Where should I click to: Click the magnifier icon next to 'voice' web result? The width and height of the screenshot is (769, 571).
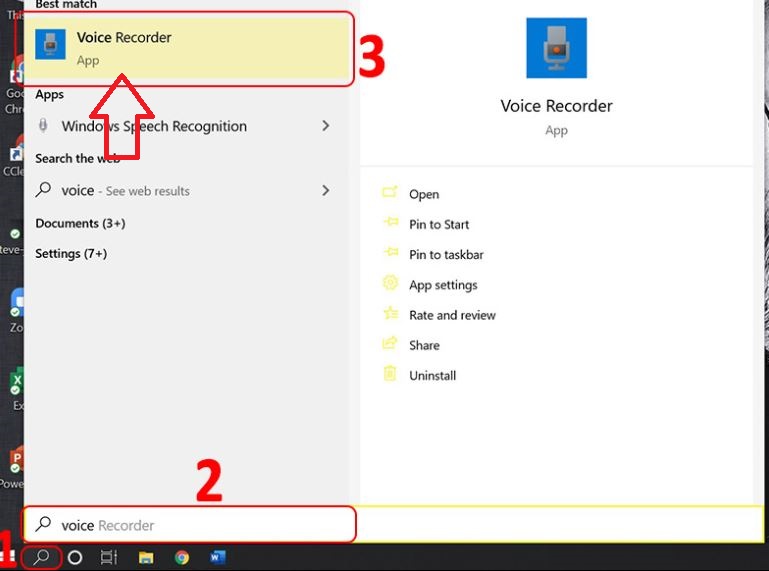(43, 189)
